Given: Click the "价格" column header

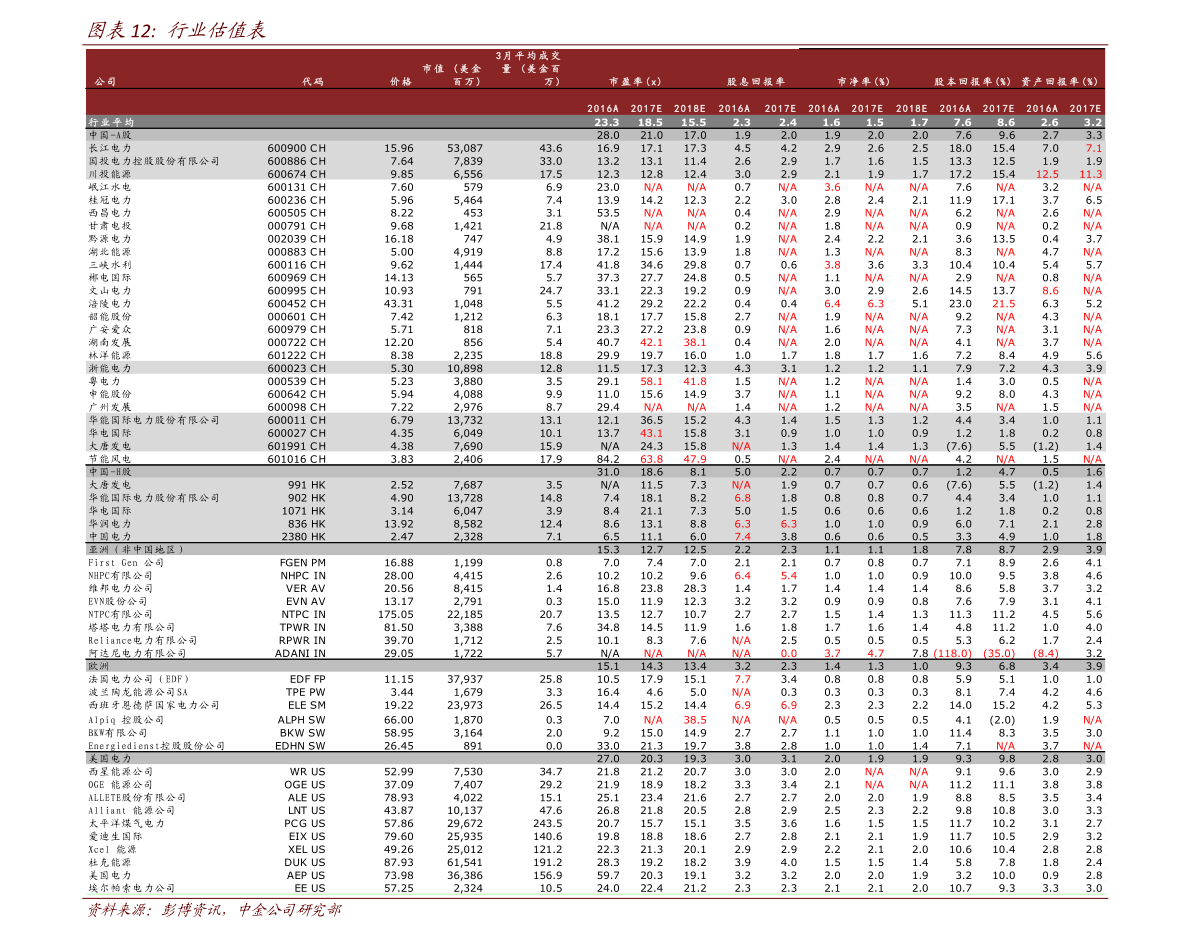Looking at the screenshot, I should point(400,81).
